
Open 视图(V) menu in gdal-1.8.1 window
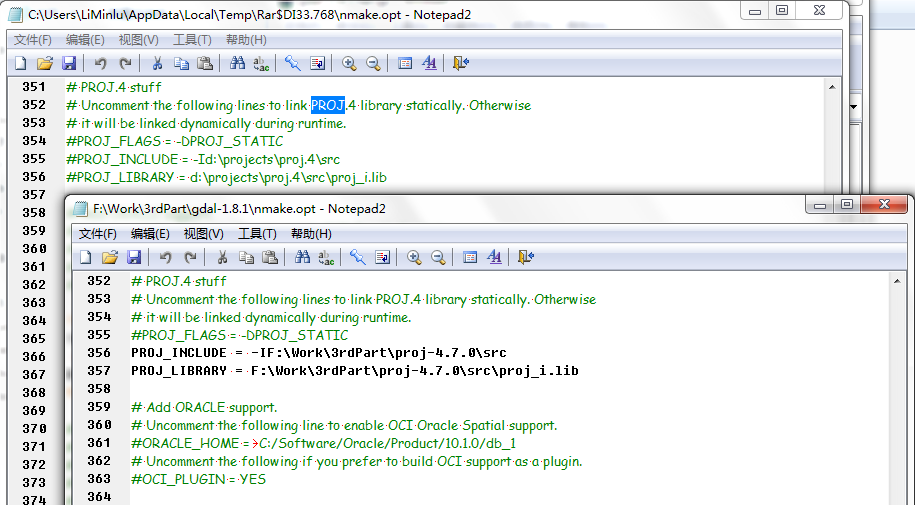coord(204,234)
